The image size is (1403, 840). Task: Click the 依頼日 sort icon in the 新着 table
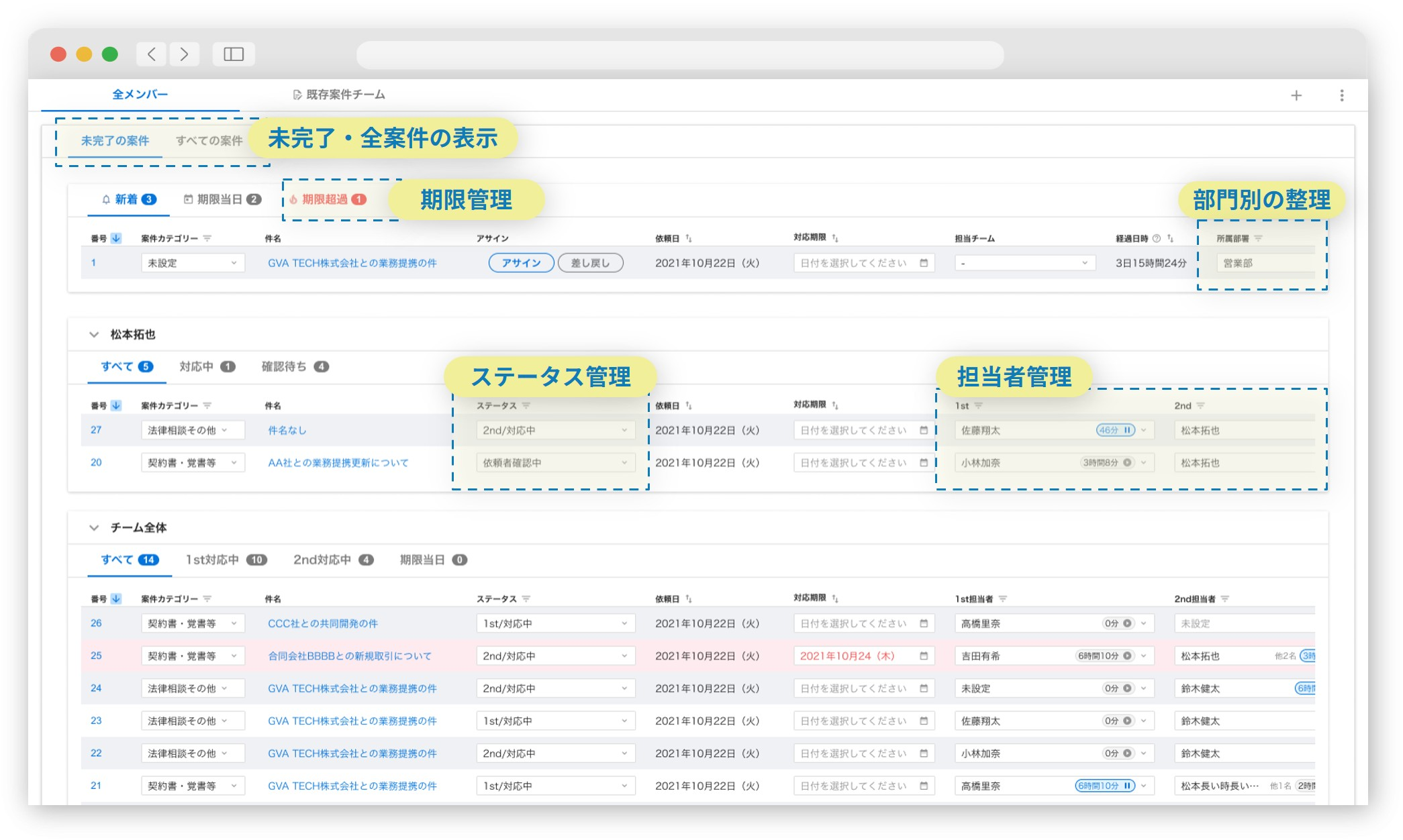click(689, 238)
